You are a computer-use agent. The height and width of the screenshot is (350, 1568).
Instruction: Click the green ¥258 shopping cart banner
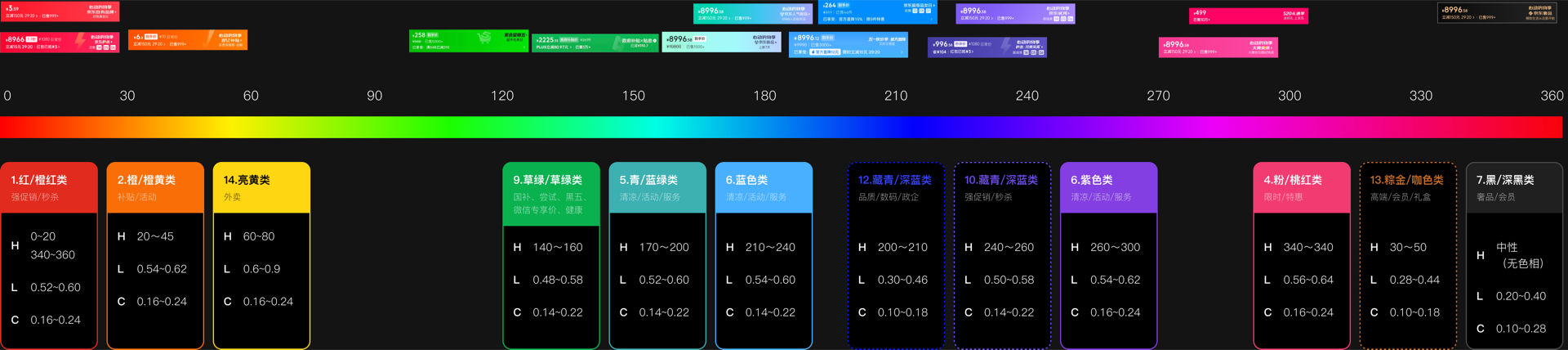469,41
